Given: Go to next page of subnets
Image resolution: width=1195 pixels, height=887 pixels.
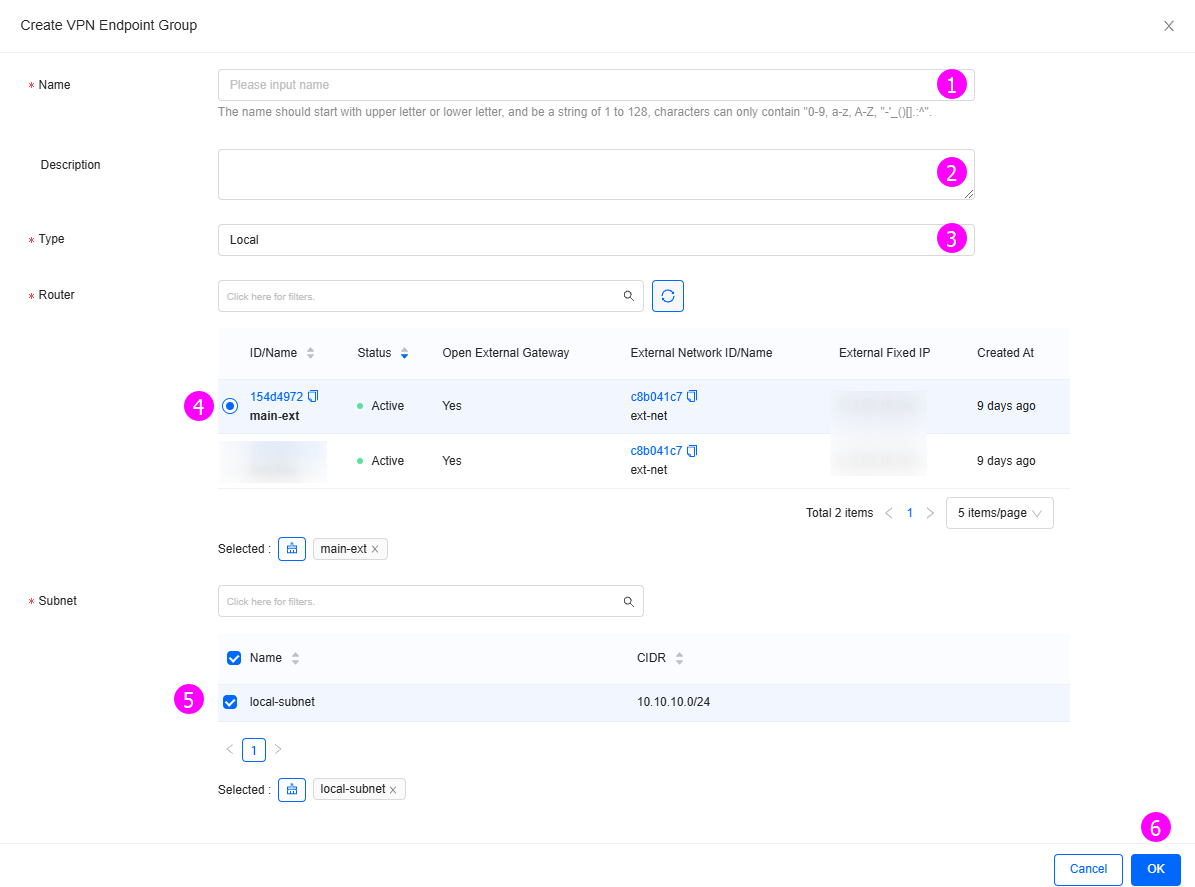Looking at the screenshot, I should point(278,750).
